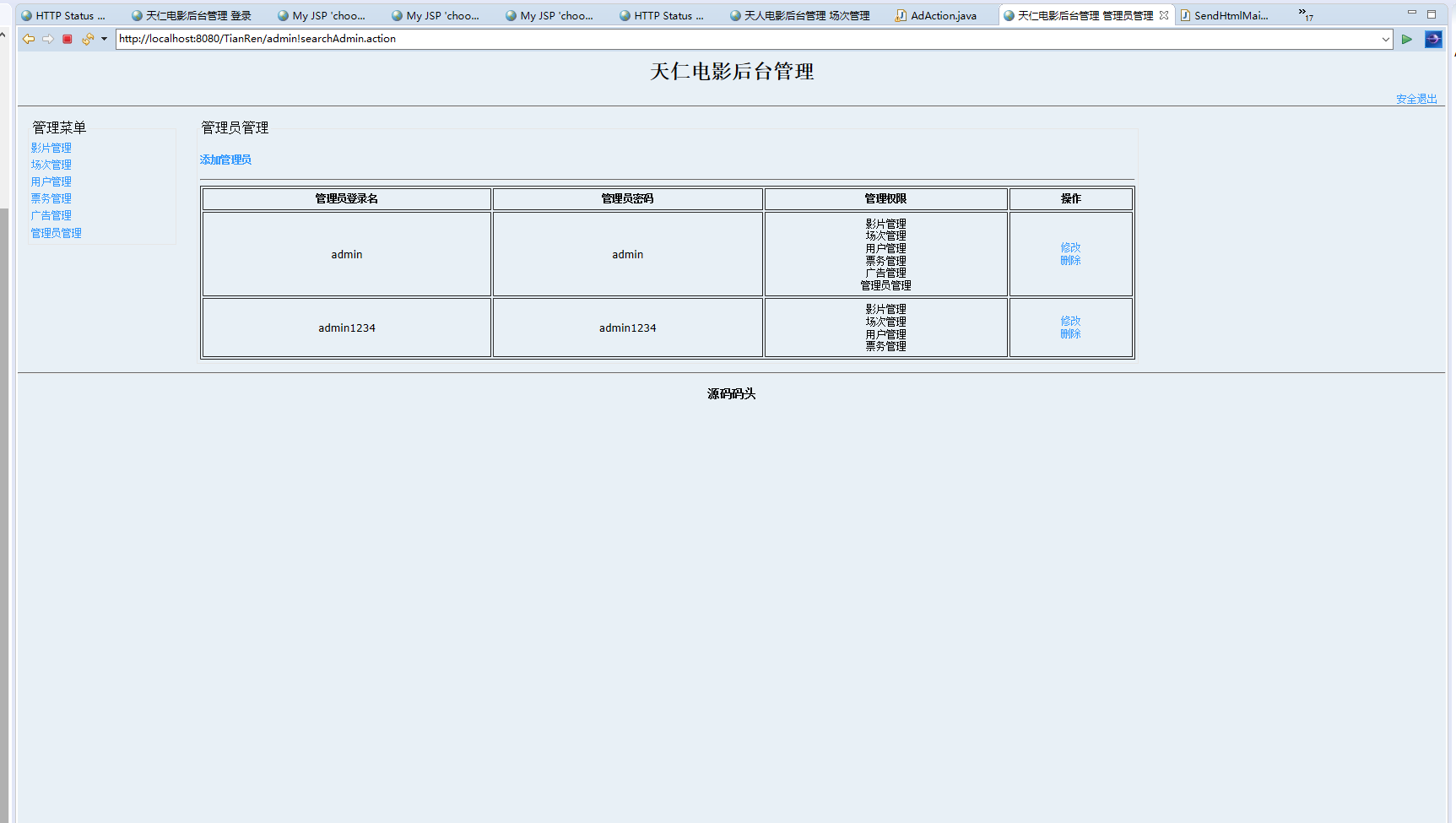The width and height of the screenshot is (1456, 823).
Task: Click 修改 in the admin row
Action: click(x=1070, y=248)
